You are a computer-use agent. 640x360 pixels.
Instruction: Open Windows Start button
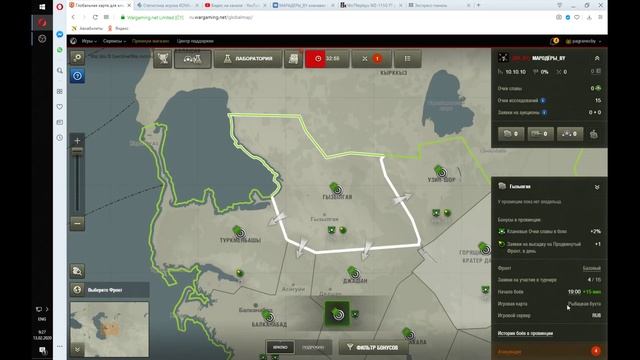(x=42, y=7)
